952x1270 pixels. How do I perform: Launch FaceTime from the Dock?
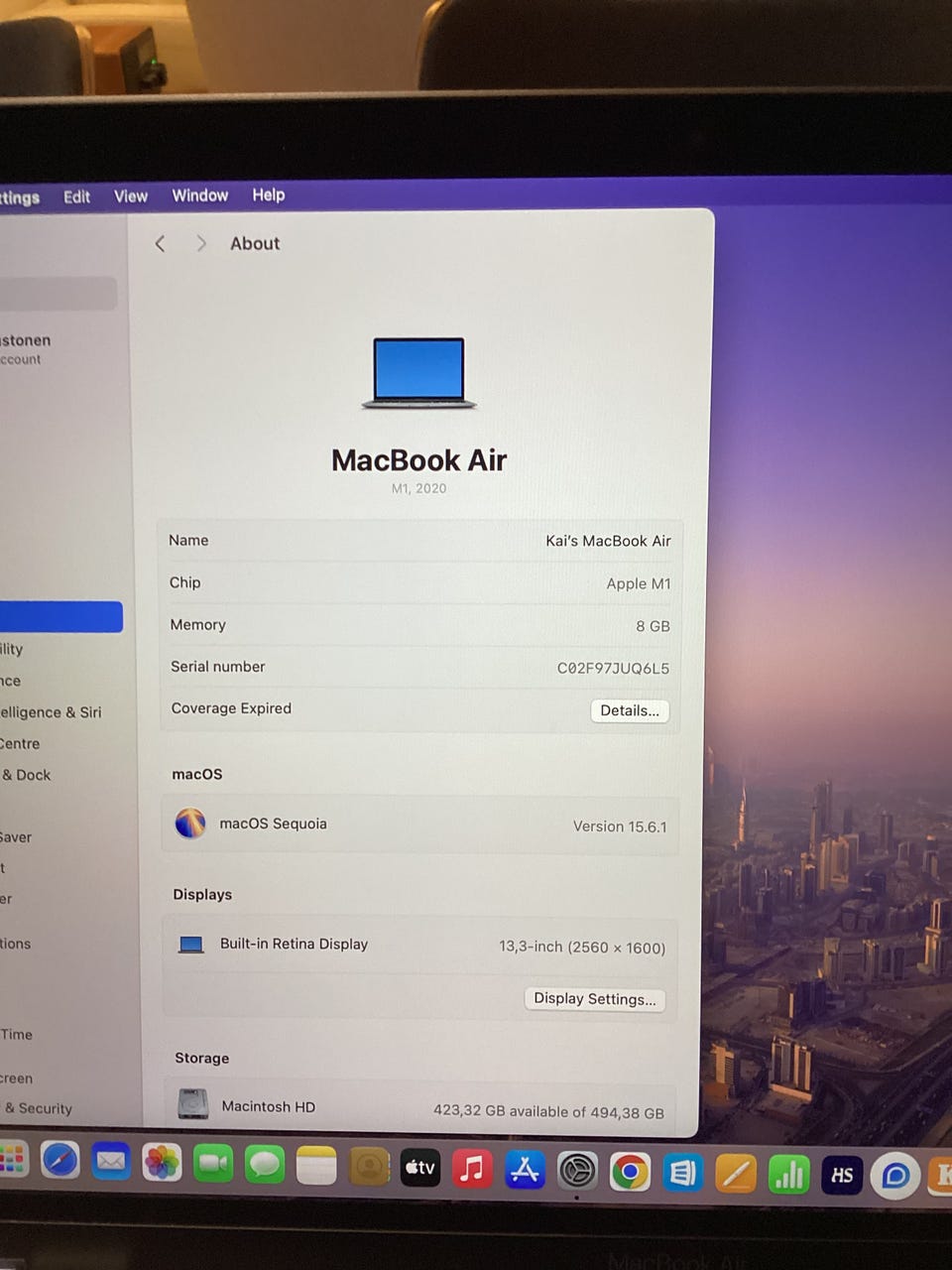(x=212, y=1163)
